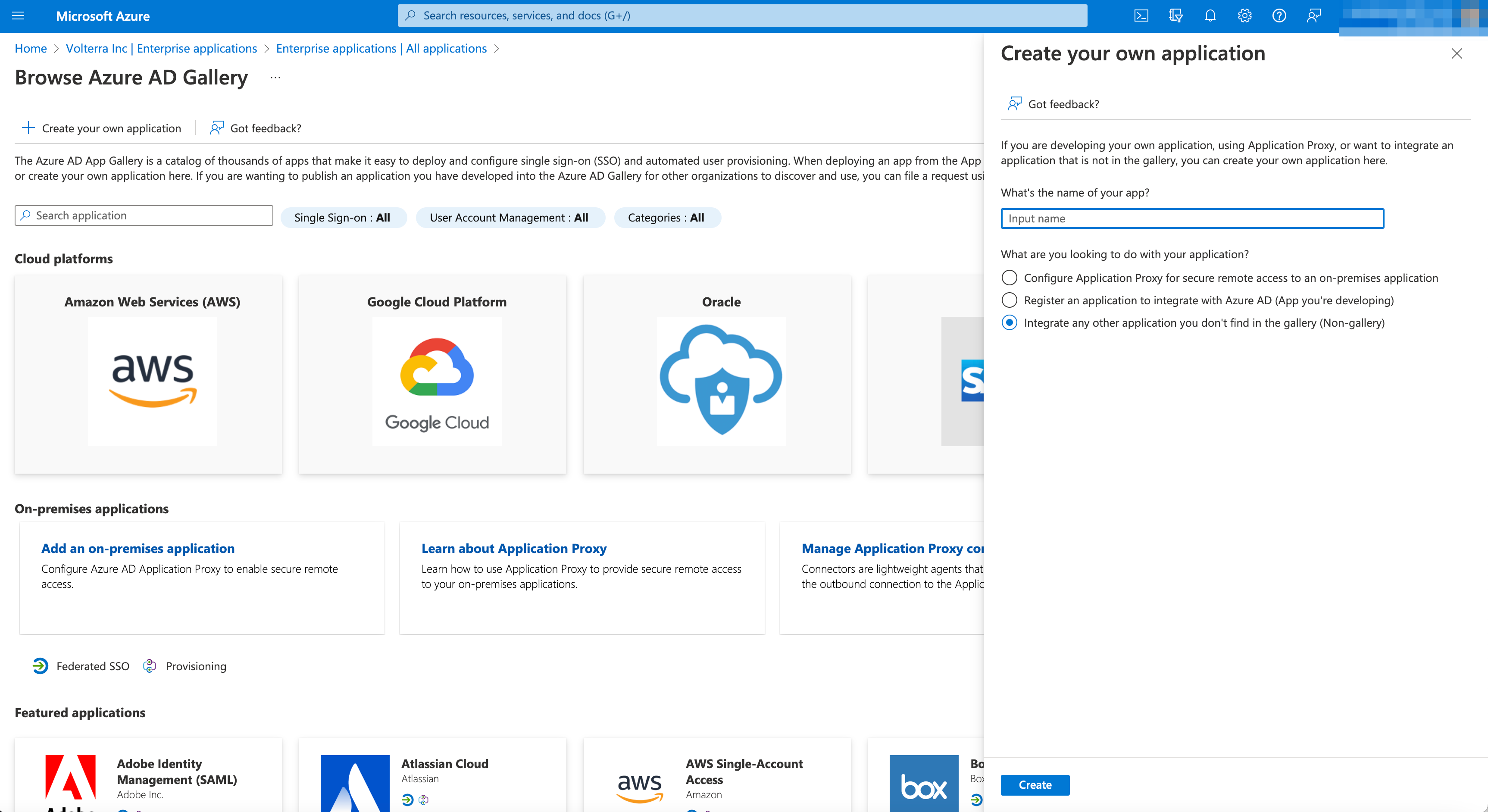
Task: Open Single Sign-on filter pill
Action: pyautogui.click(x=343, y=218)
